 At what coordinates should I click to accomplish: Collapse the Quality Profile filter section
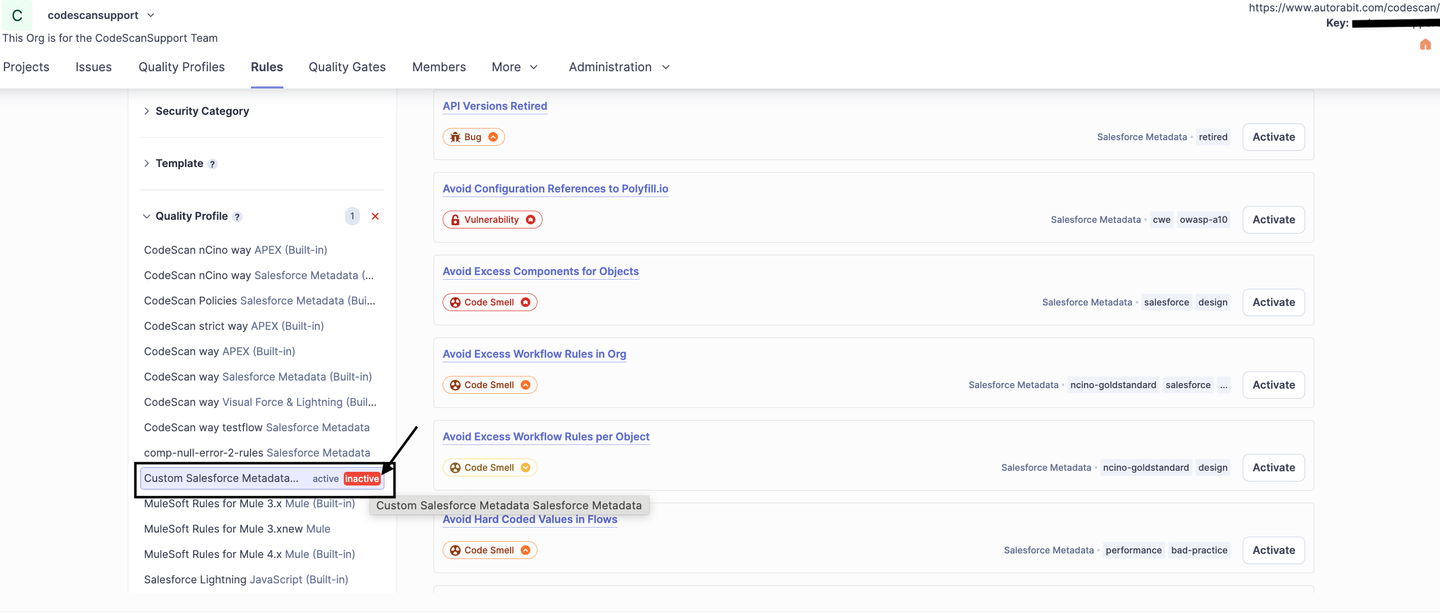point(191,216)
